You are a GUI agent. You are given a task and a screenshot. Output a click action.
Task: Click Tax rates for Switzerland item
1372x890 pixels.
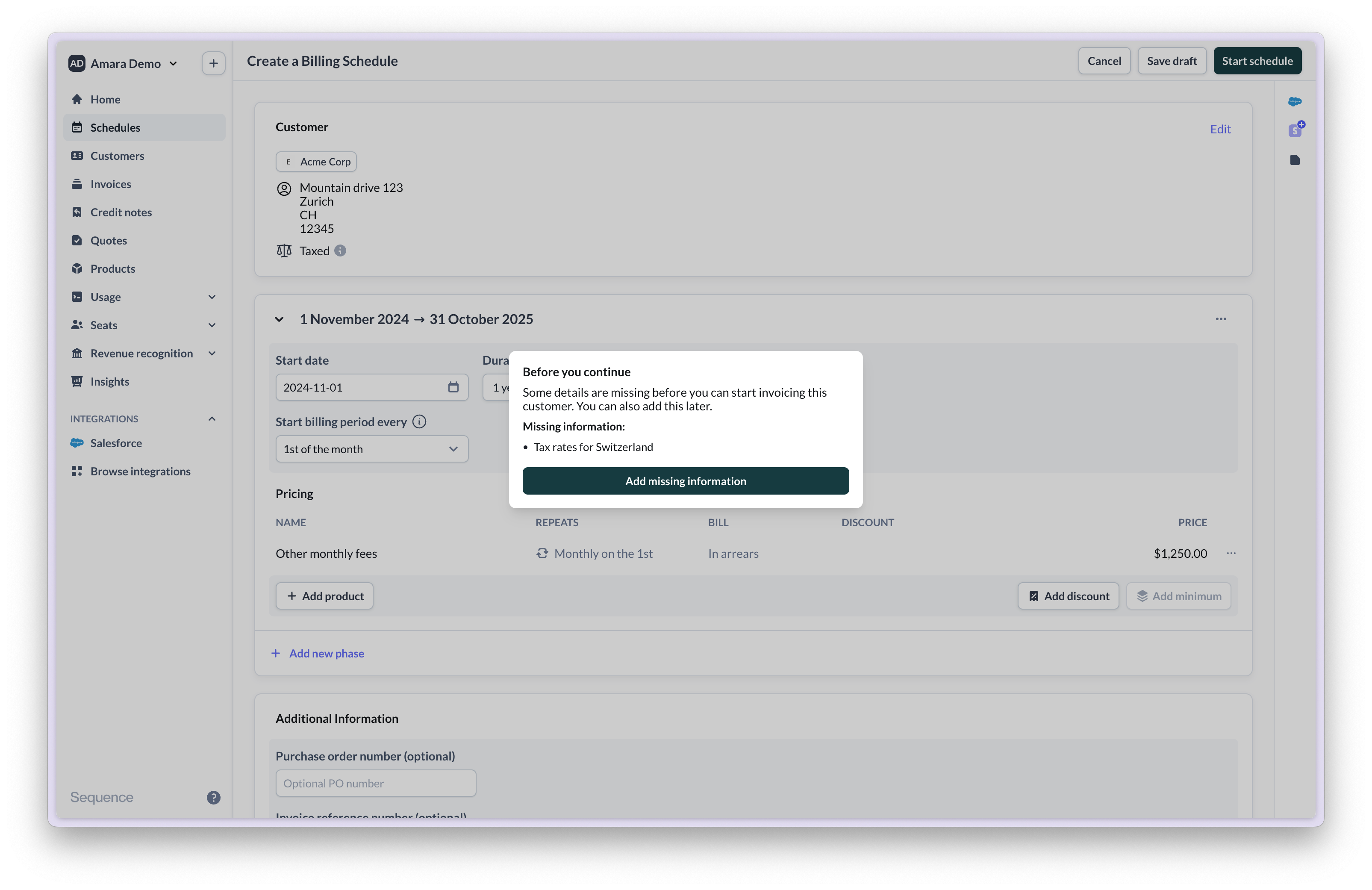pos(593,447)
